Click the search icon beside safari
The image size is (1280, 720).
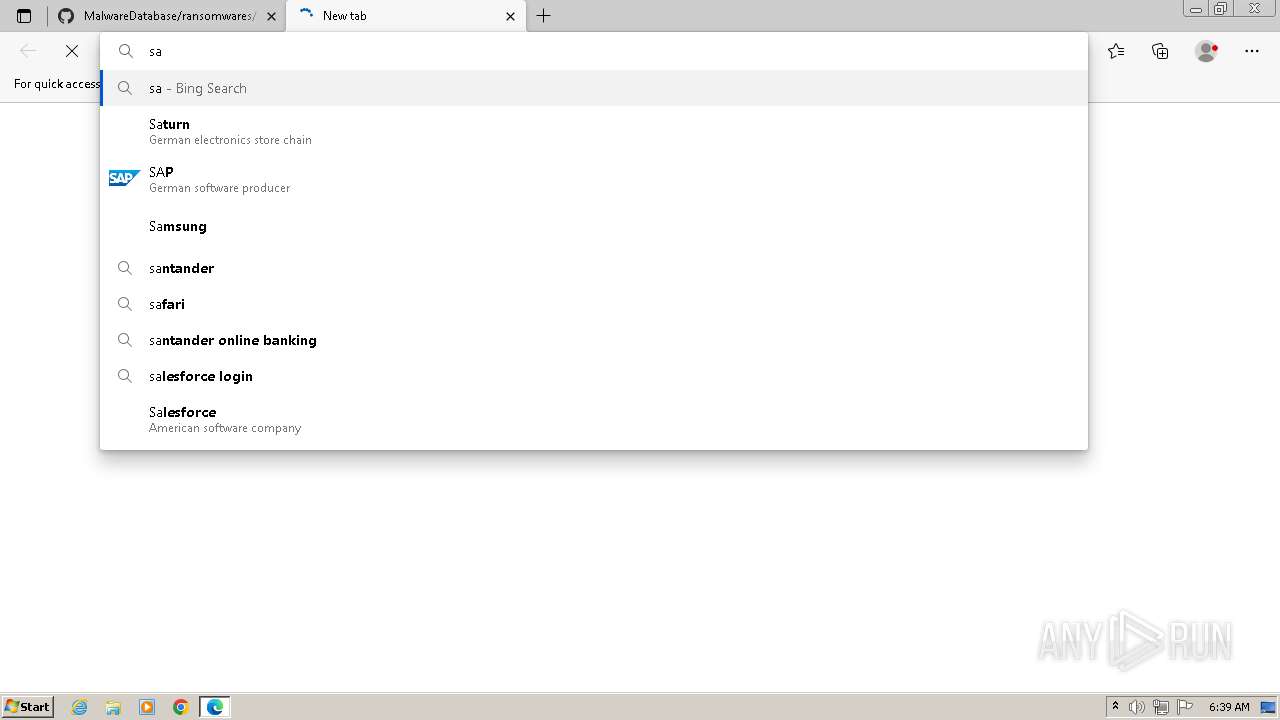click(125, 304)
